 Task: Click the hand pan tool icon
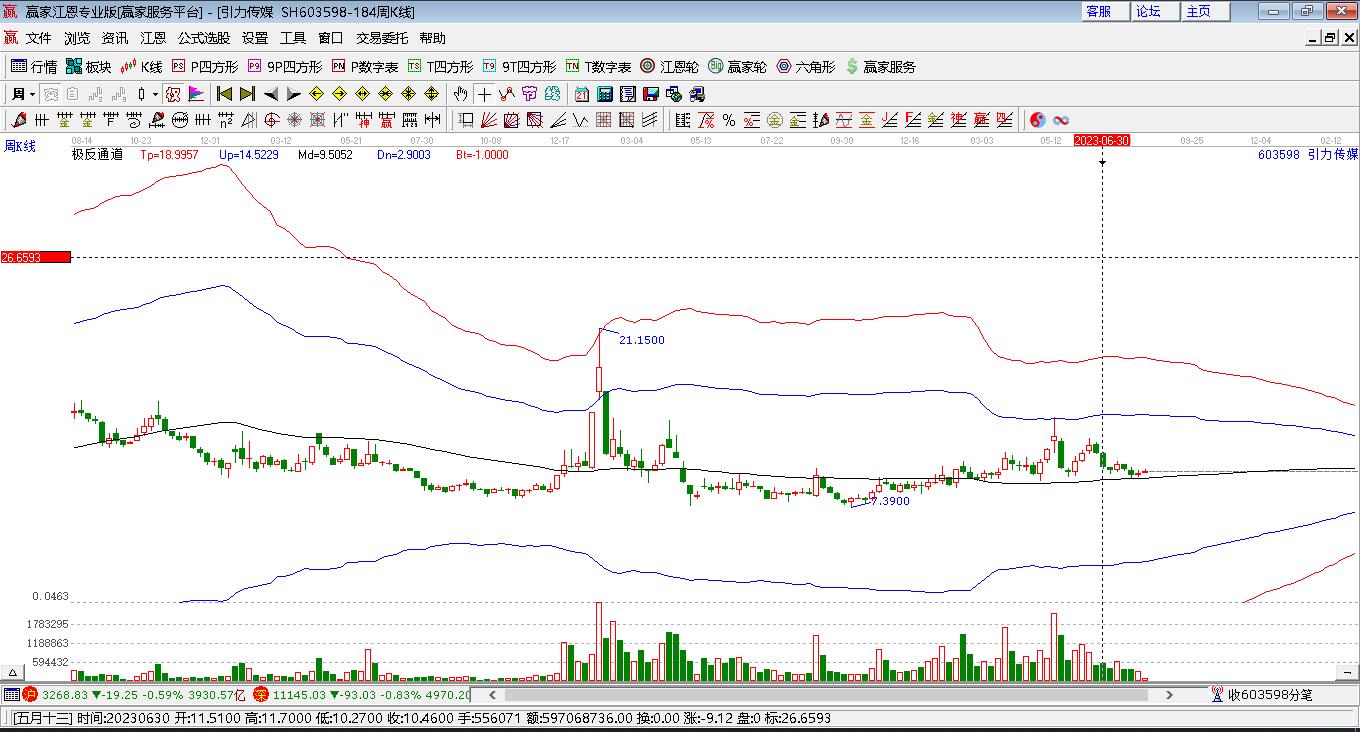click(460, 94)
